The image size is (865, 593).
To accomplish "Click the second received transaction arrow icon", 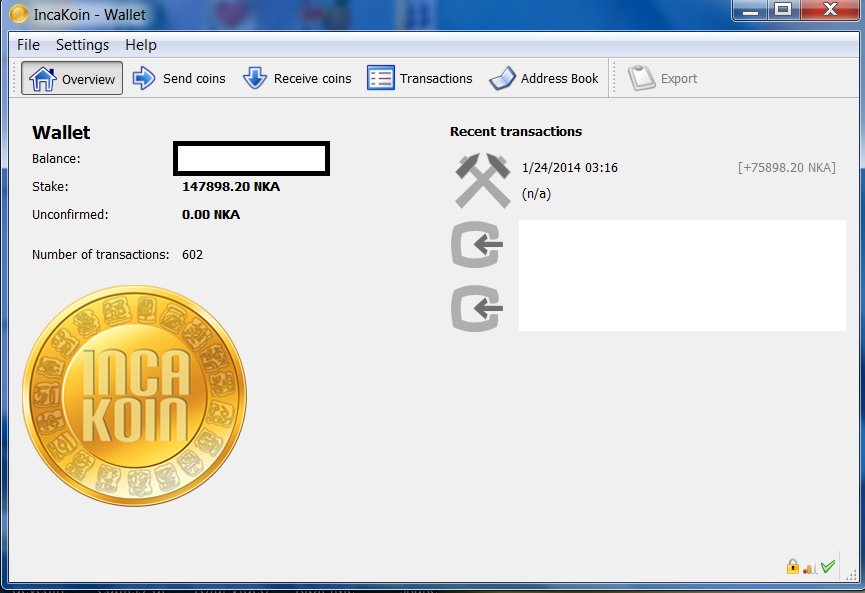I will pyautogui.click(x=477, y=308).
